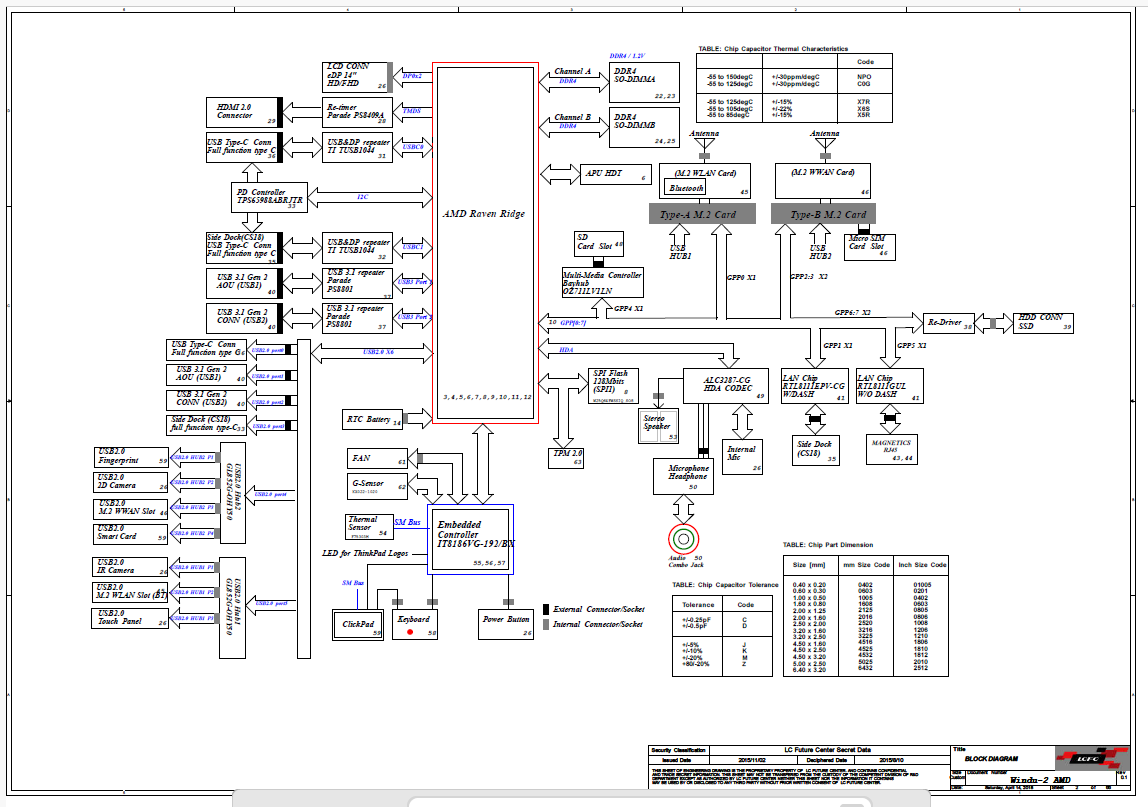Click the USB2.0 IR Camera block

click(x=132, y=567)
